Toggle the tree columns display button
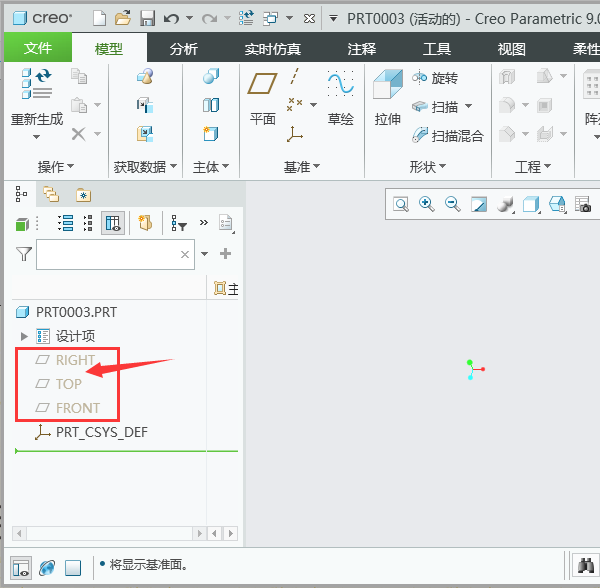The height and width of the screenshot is (588, 600). tap(113, 223)
